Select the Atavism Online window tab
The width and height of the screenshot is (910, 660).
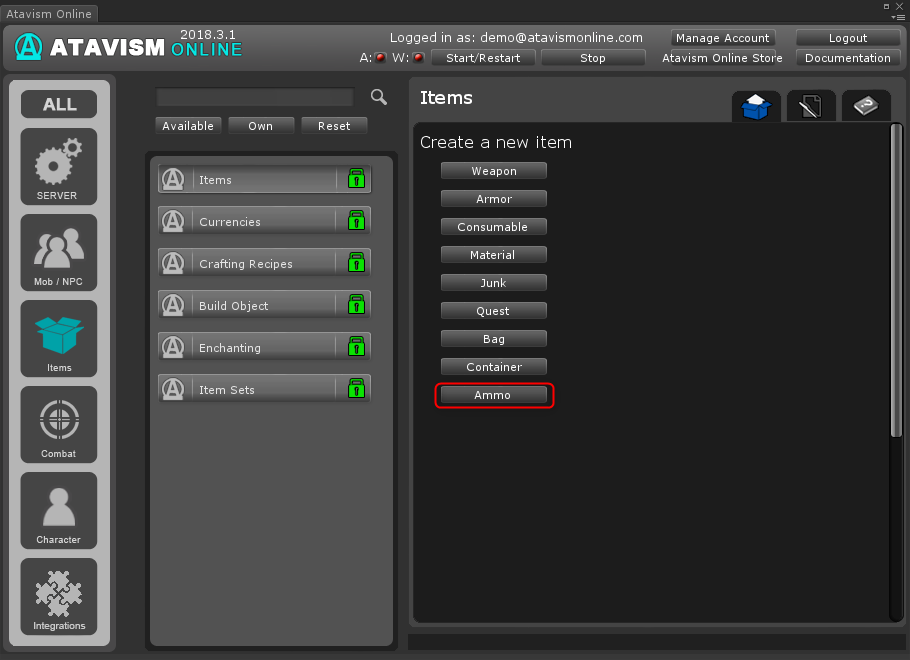50,14
